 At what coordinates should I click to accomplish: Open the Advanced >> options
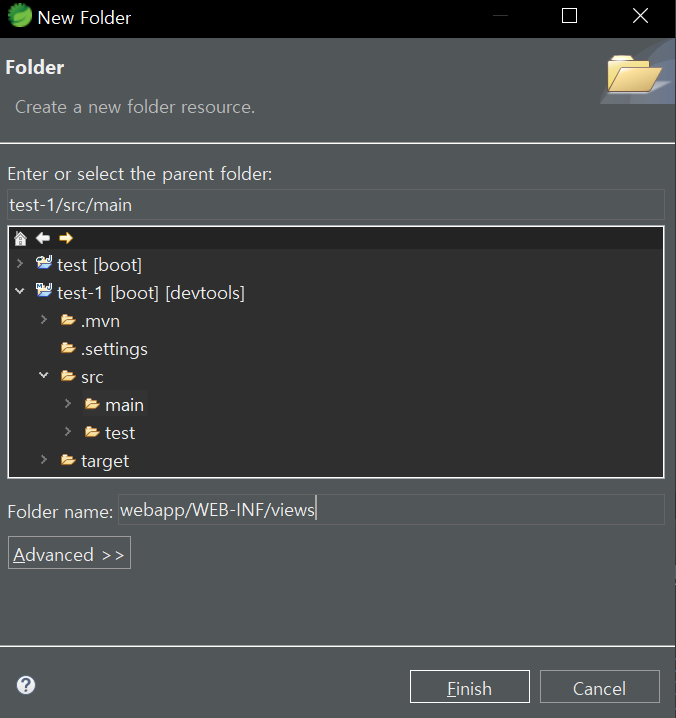pyautogui.click(x=69, y=554)
